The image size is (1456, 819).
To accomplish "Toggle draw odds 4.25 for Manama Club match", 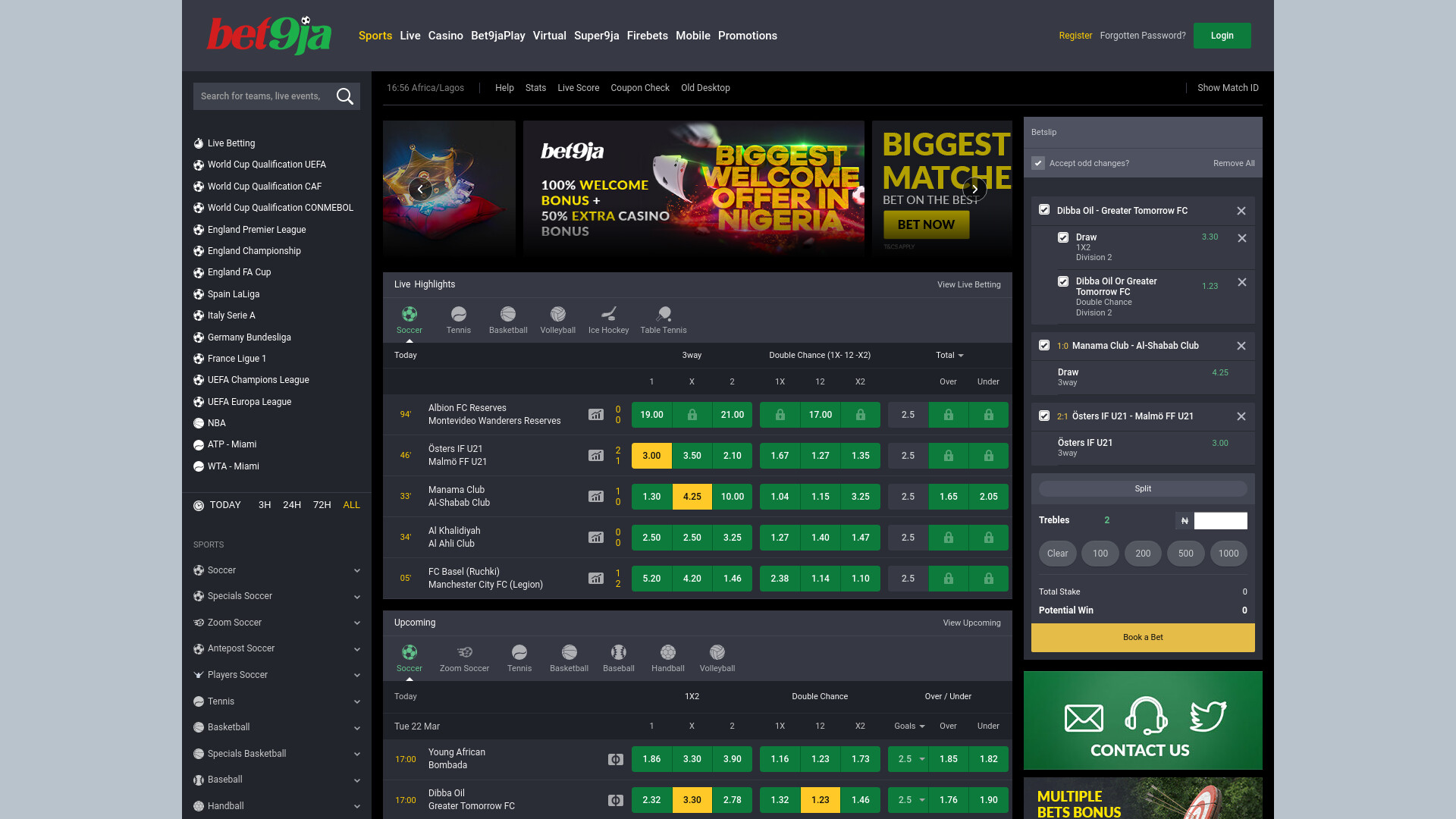I will pyautogui.click(x=692, y=497).
